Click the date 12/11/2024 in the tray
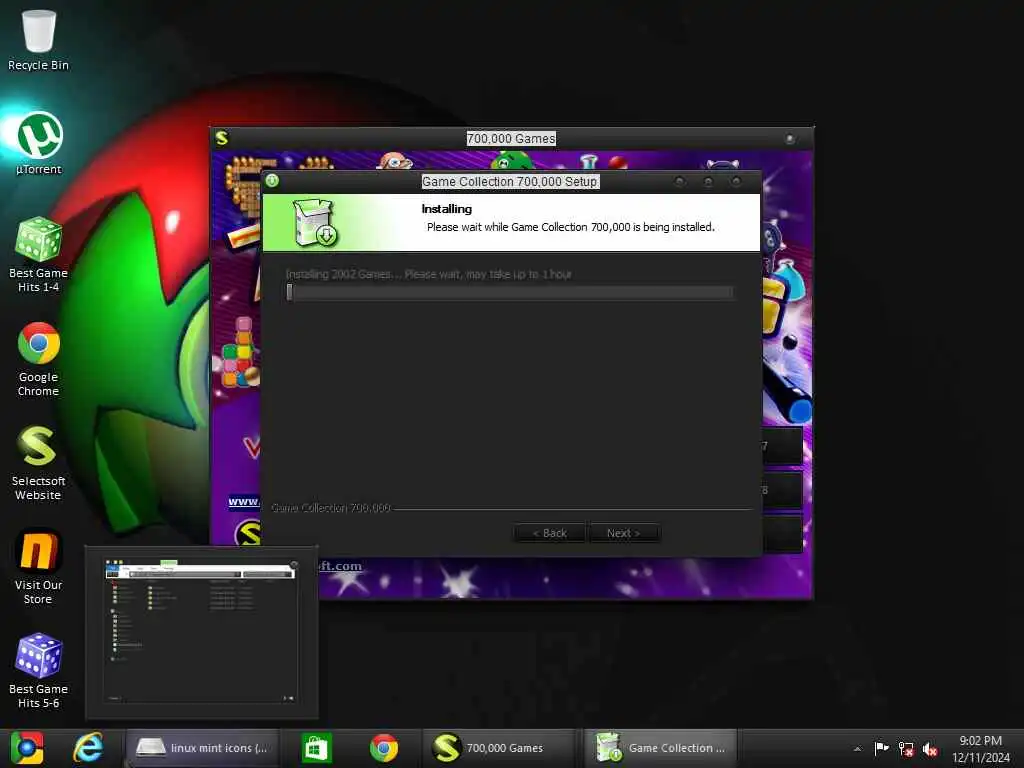This screenshot has width=1024, height=768. [980, 758]
